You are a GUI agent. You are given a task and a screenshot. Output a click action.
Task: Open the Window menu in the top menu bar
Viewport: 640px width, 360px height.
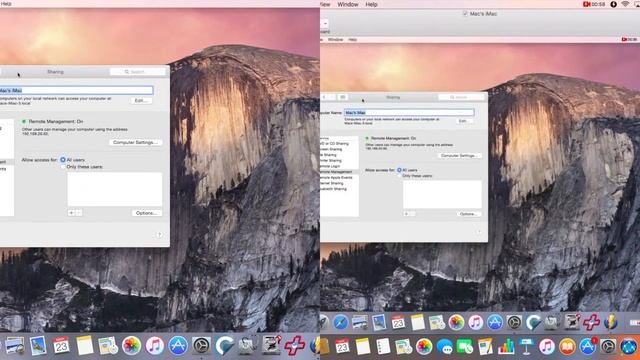point(348,4)
